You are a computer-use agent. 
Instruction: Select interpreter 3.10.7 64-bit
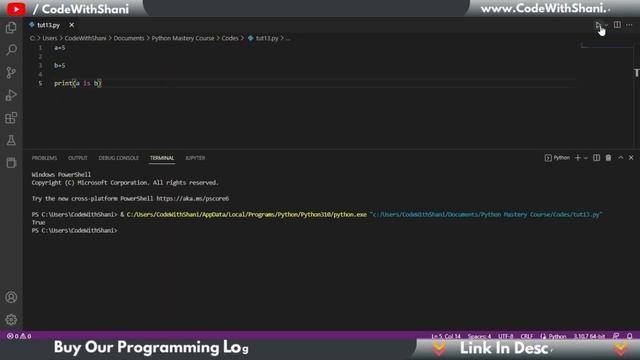click(x=589, y=336)
